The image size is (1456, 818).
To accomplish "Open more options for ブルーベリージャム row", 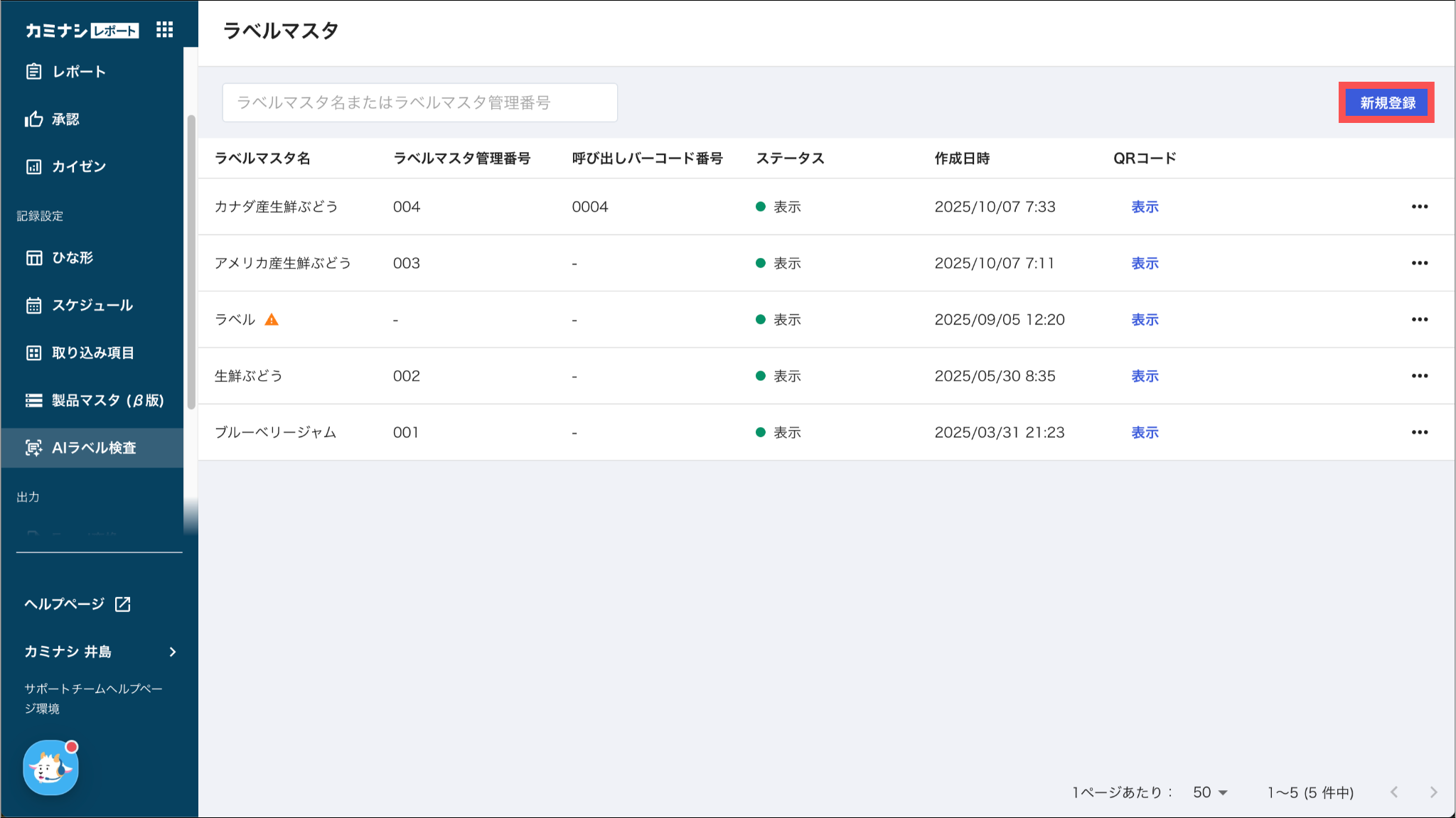I will point(1419,432).
